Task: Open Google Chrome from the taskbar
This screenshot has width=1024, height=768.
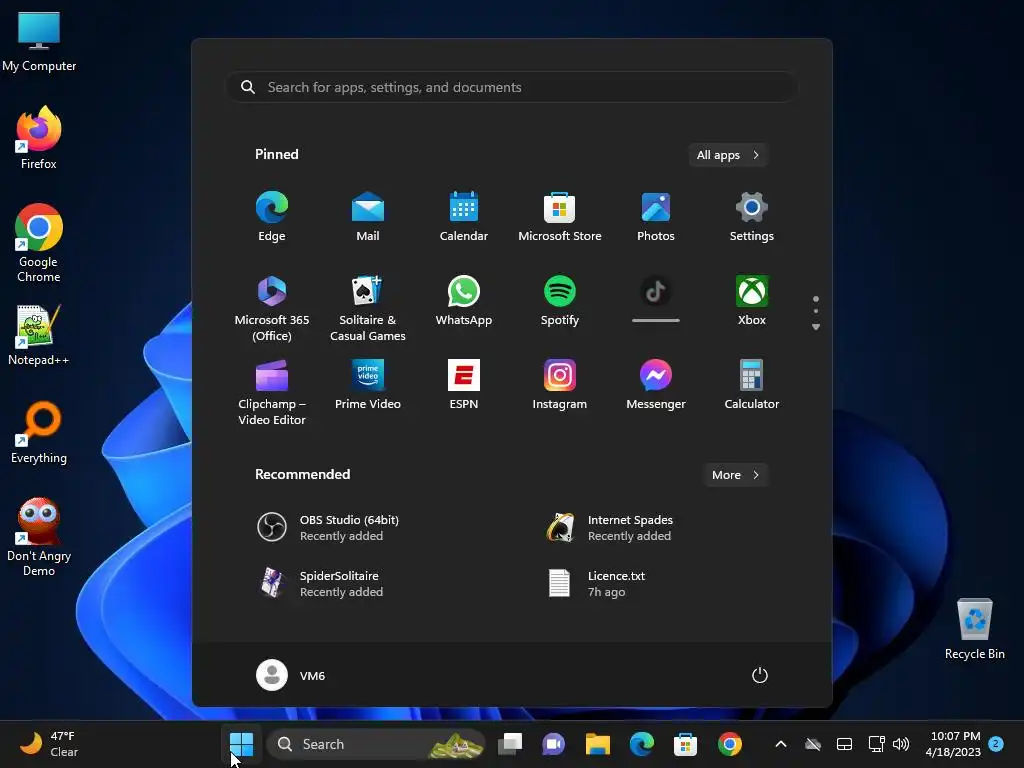Action: coord(729,744)
